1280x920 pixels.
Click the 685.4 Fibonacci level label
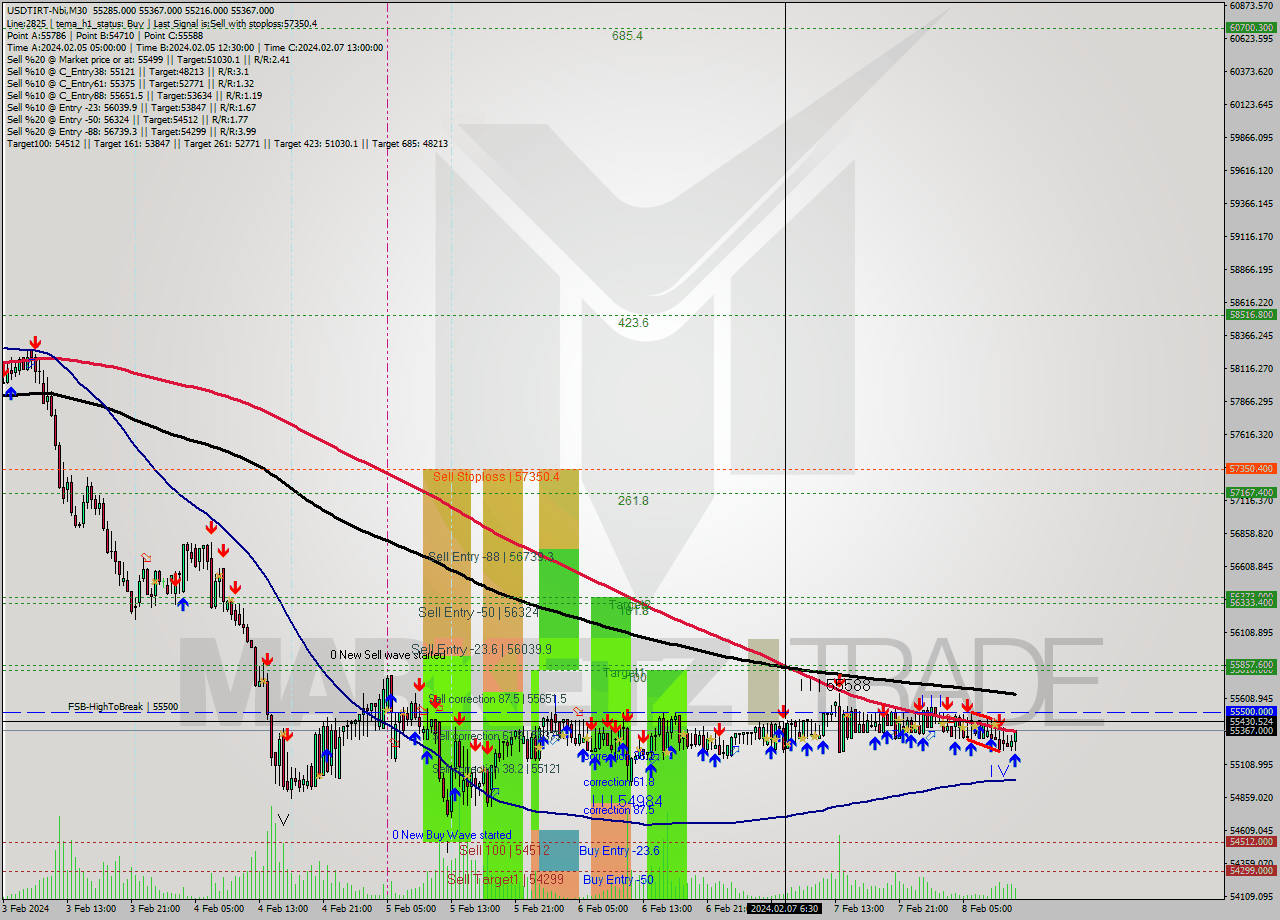click(627, 36)
